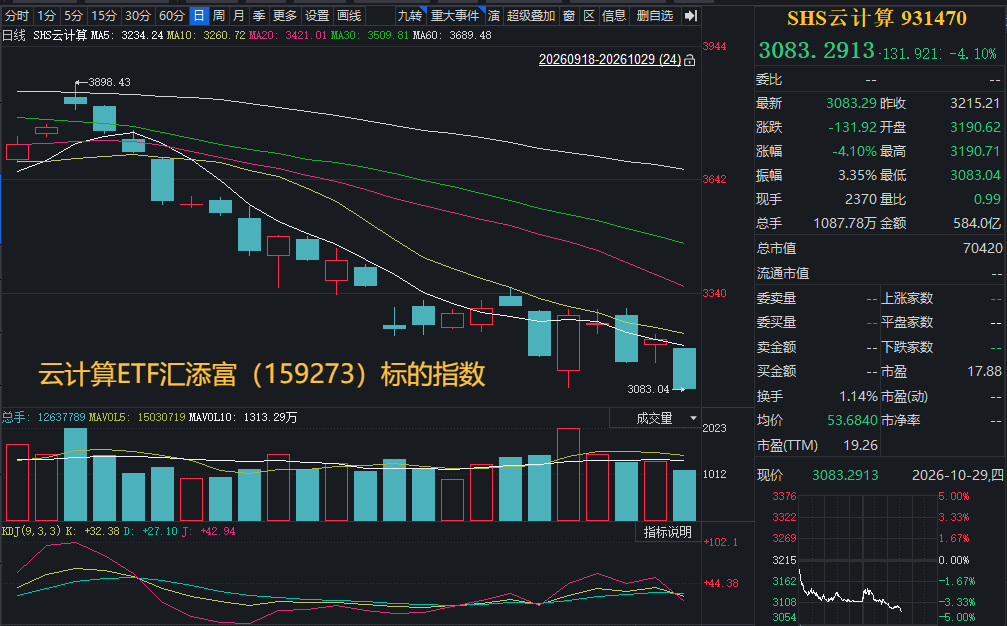Toggle 重大事件 major events display
This screenshot has height=626, width=1007.
click(x=455, y=15)
